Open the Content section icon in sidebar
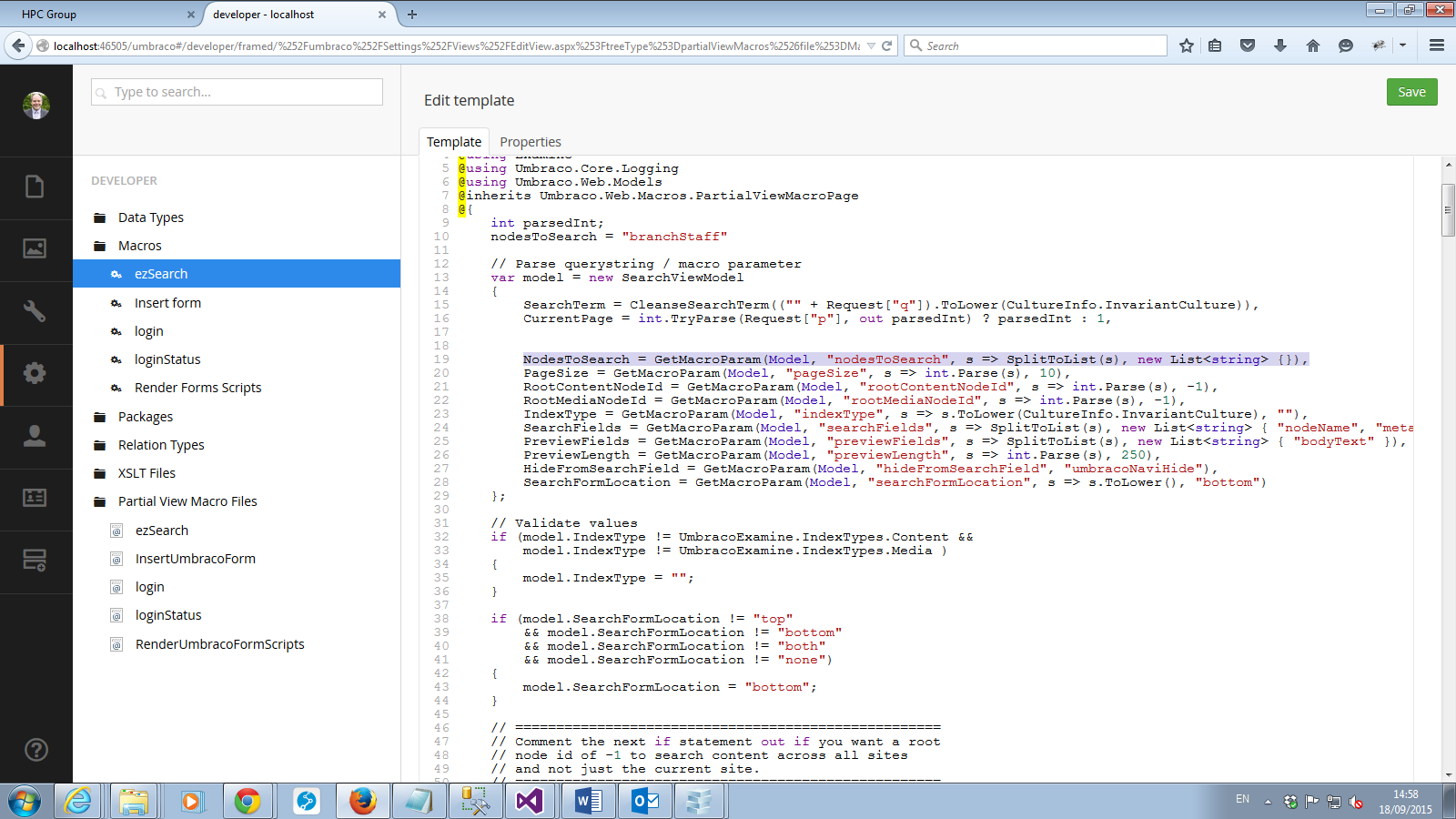The width and height of the screenshot is (1456, 819). (x=35, y=187)
